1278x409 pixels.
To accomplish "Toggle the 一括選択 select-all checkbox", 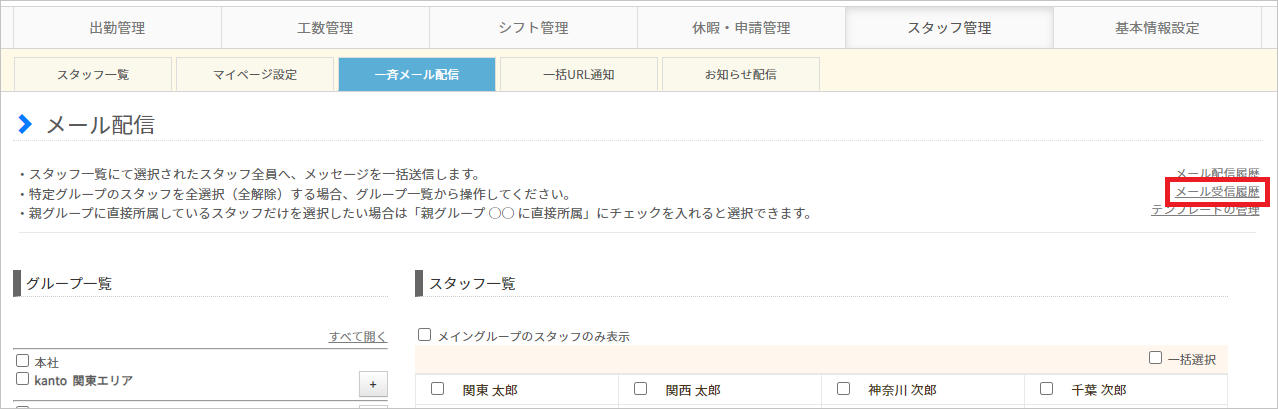I will coord(1156,358).
